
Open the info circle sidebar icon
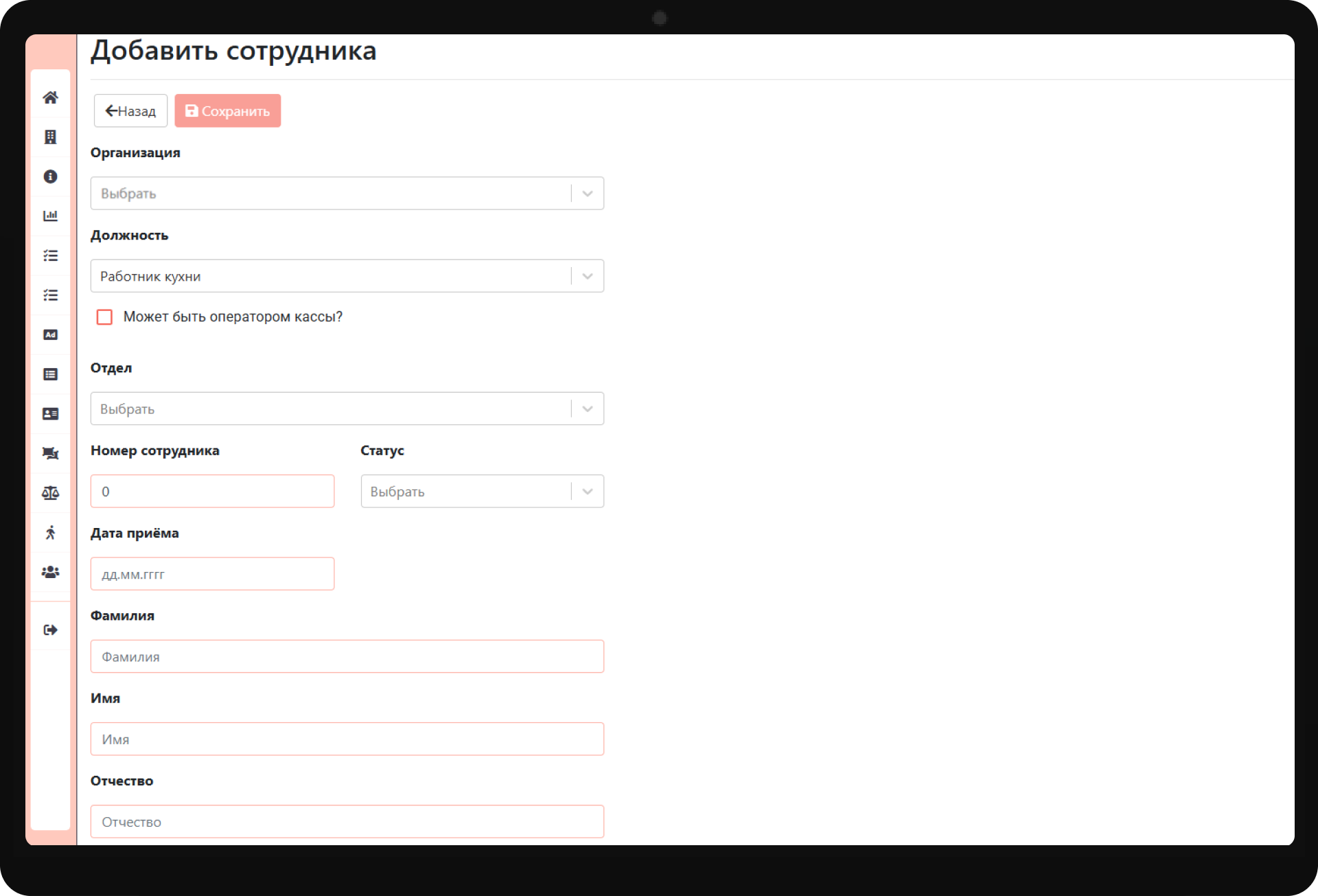(x=50, y=176)
